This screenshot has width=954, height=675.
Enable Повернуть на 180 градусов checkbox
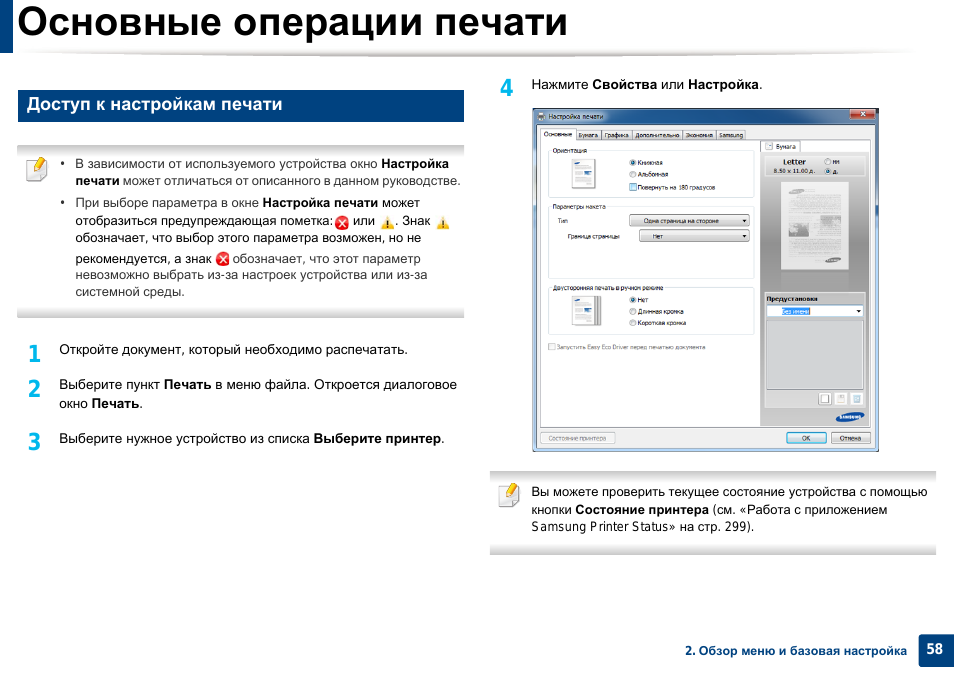[633, 187]
